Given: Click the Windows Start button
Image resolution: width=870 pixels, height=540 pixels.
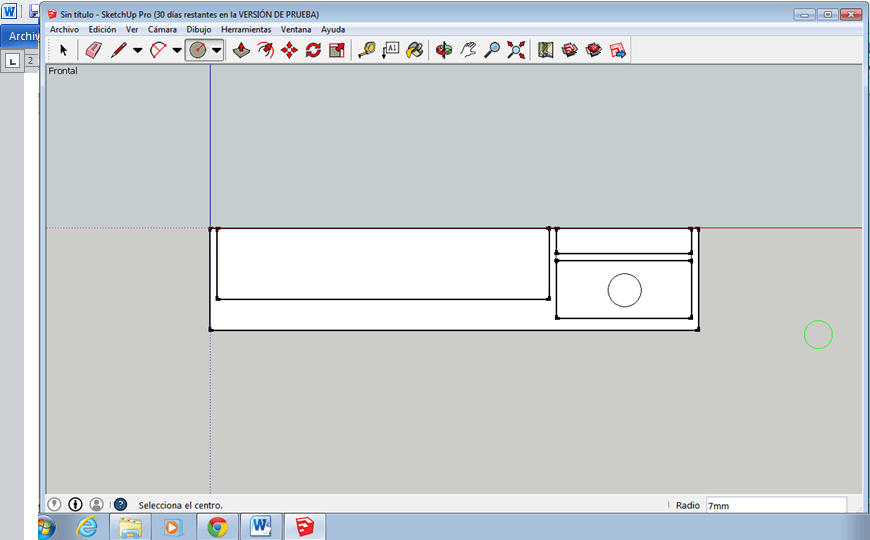Looking at the screenshot, I should click(47, 527).
